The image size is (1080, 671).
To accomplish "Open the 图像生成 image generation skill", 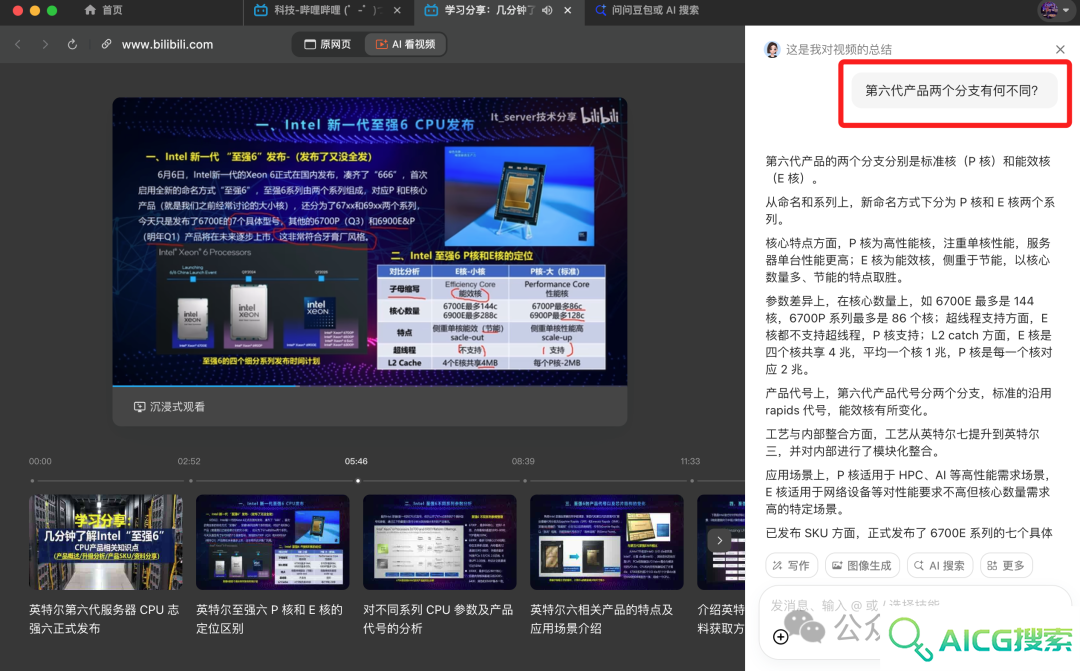I will (862, 566).
